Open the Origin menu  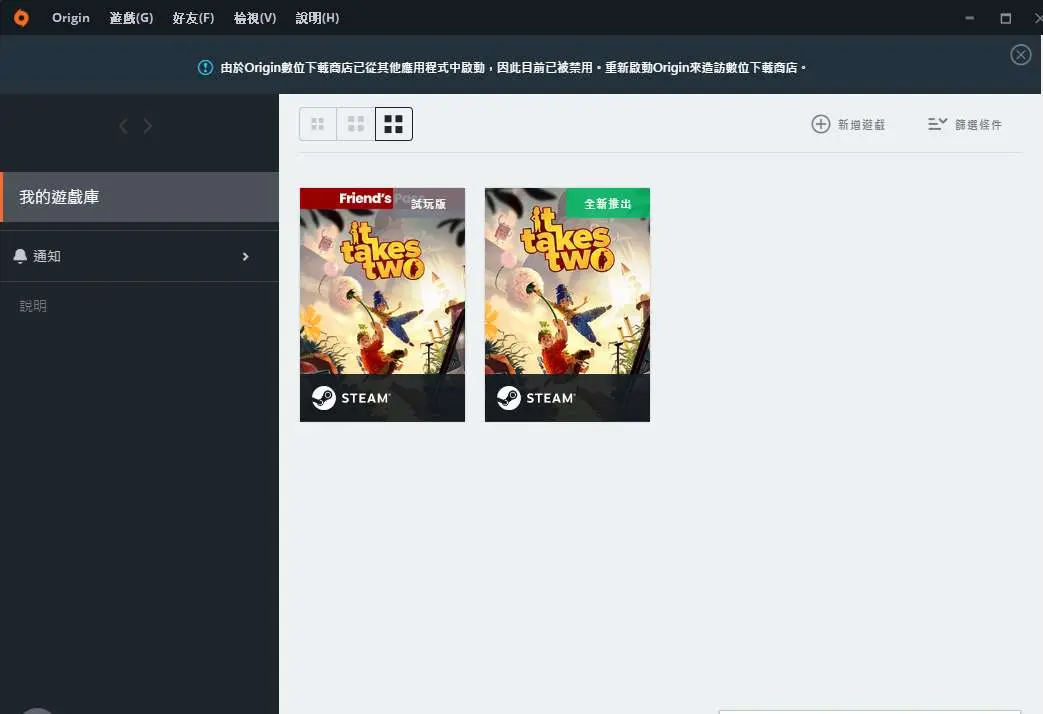[x=71, y=18]
